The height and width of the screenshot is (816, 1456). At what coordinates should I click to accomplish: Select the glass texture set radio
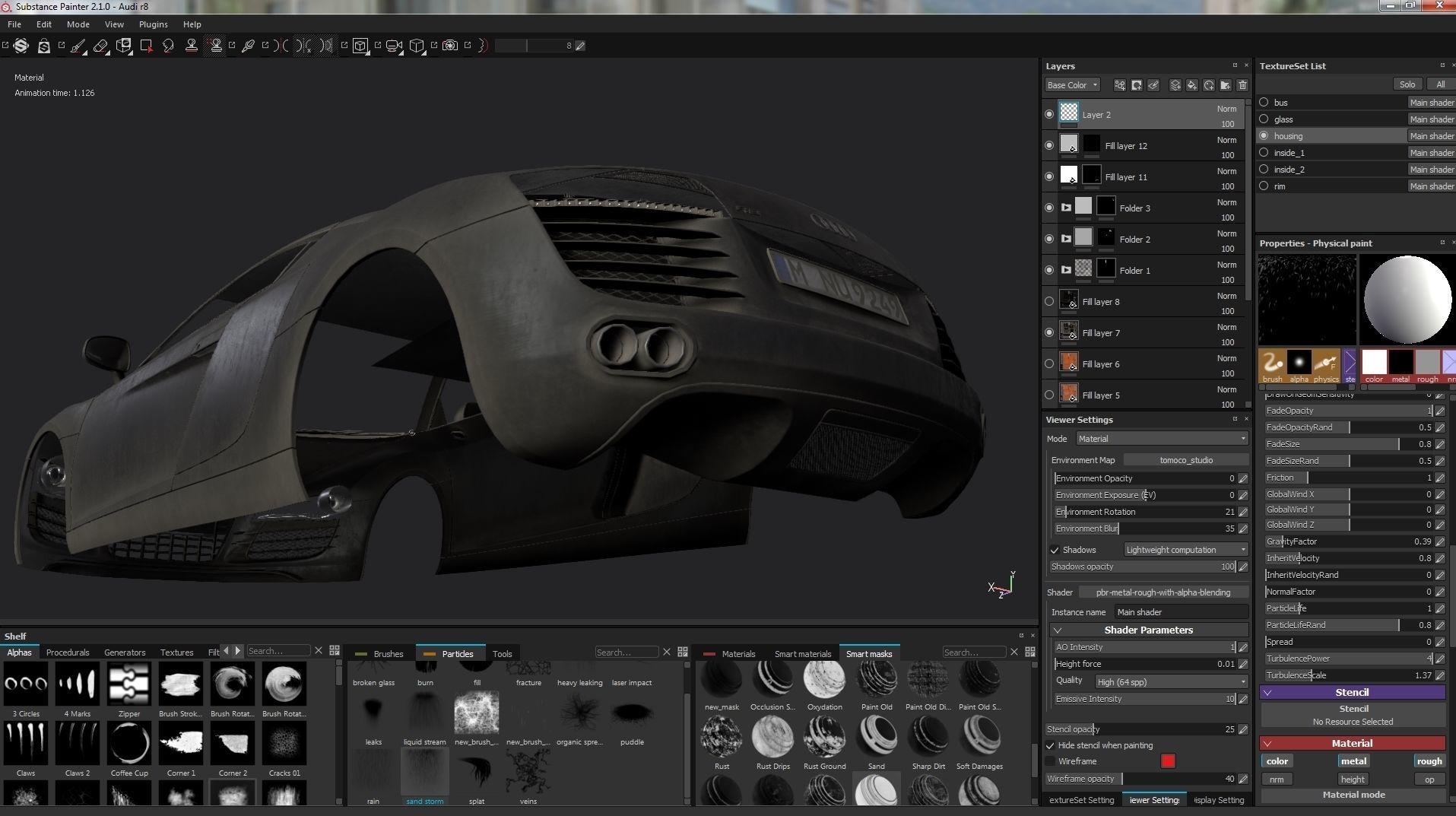1264,119
